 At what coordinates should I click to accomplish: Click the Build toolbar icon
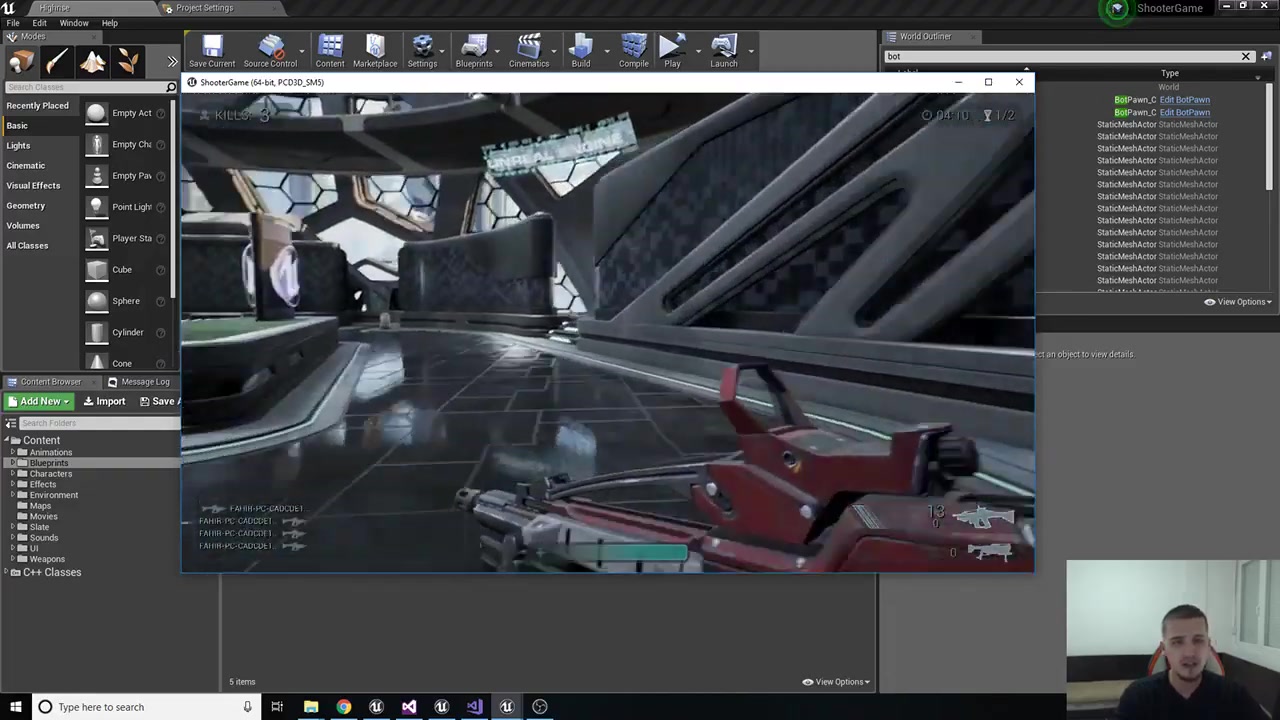pos(581,51)
